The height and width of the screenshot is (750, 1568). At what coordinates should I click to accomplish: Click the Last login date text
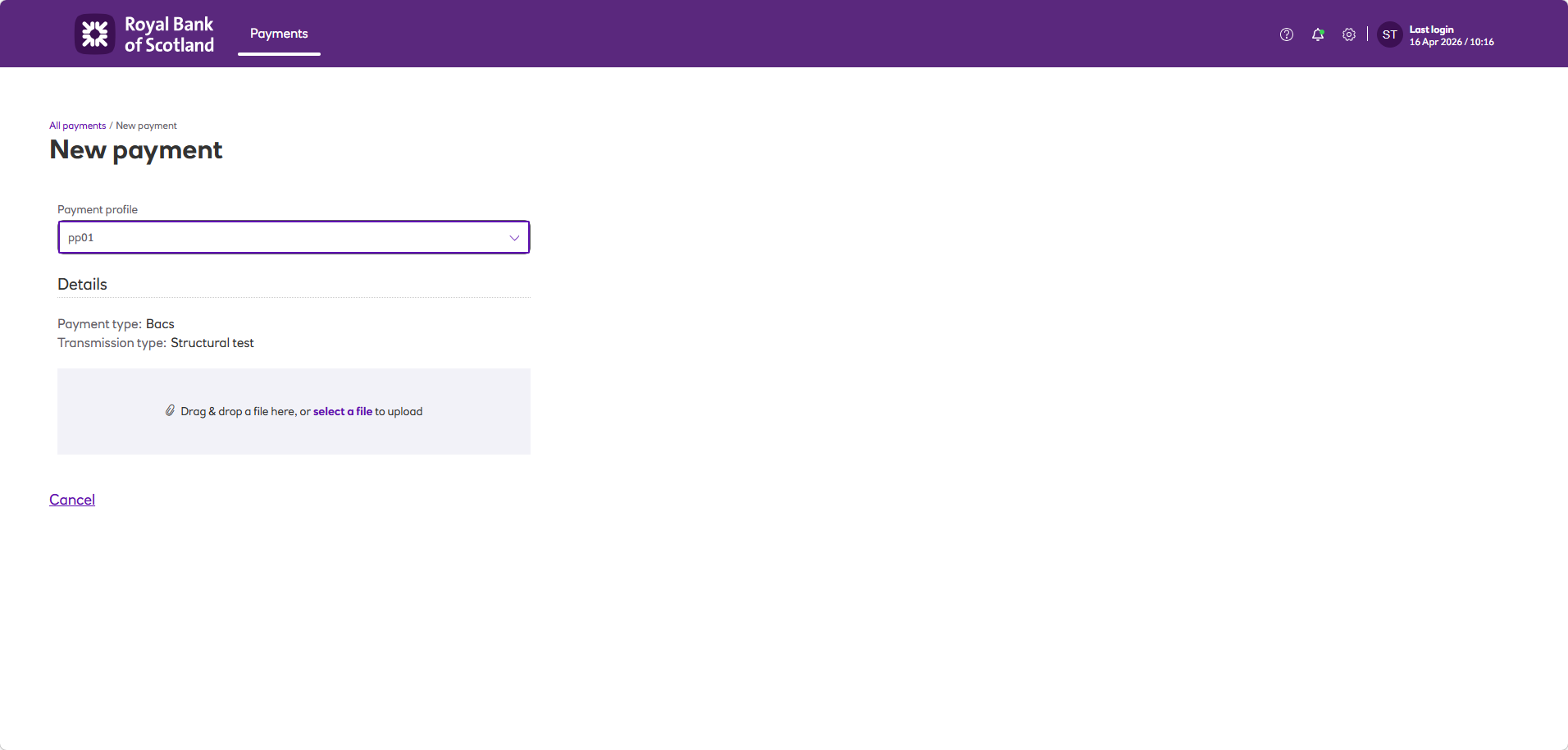(x=1452, y=42)
